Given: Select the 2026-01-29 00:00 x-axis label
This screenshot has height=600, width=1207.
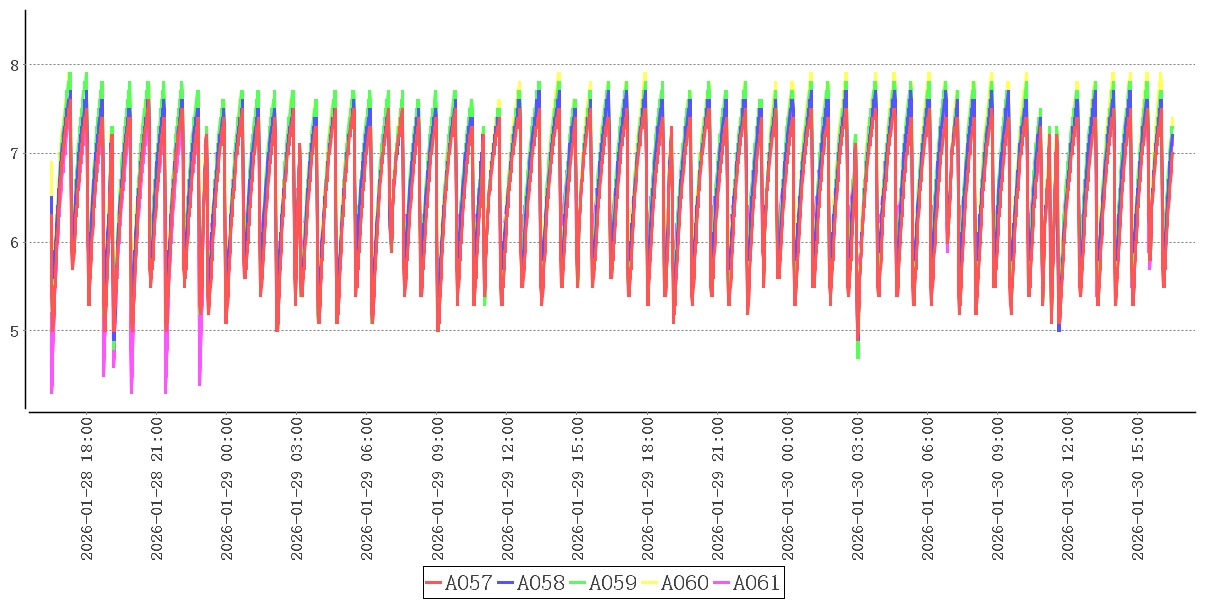Looking at the screenshot, I should pyautogui.click(x=226, y=489).
